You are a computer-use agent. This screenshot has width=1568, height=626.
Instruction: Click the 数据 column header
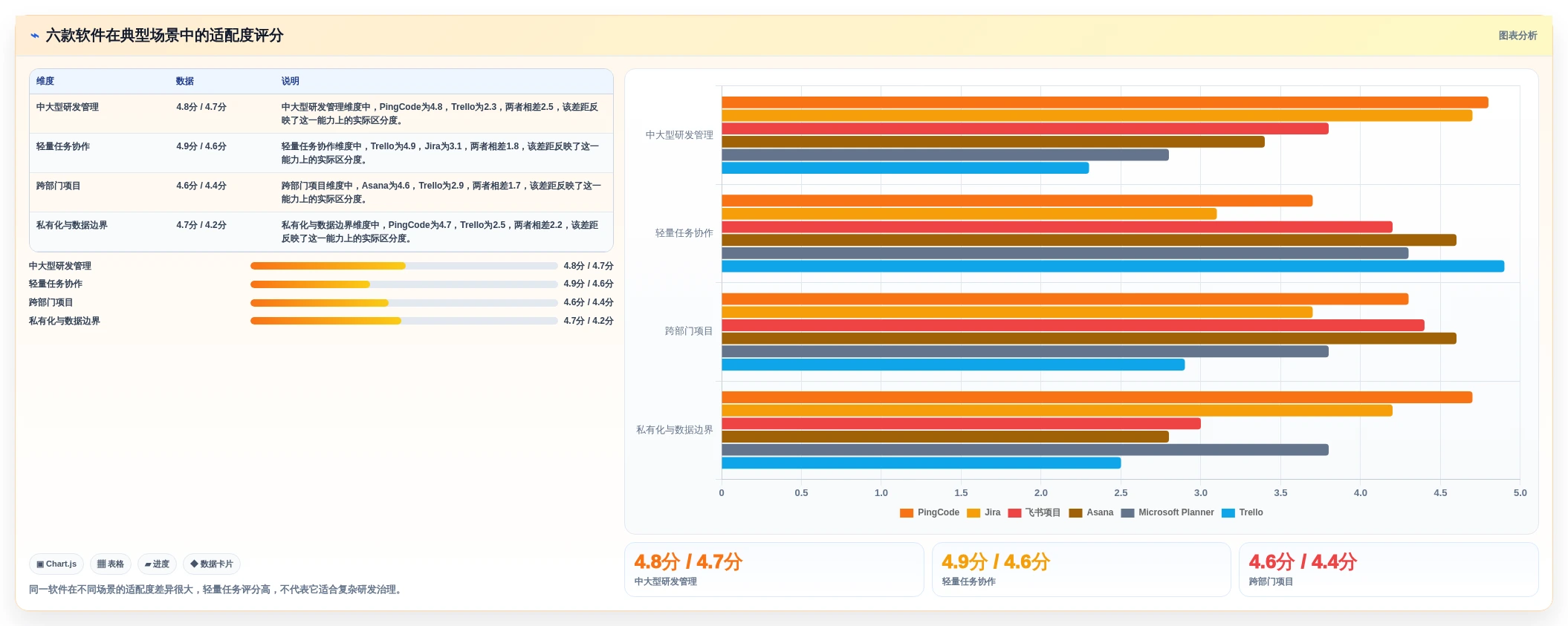pos(185,81)
